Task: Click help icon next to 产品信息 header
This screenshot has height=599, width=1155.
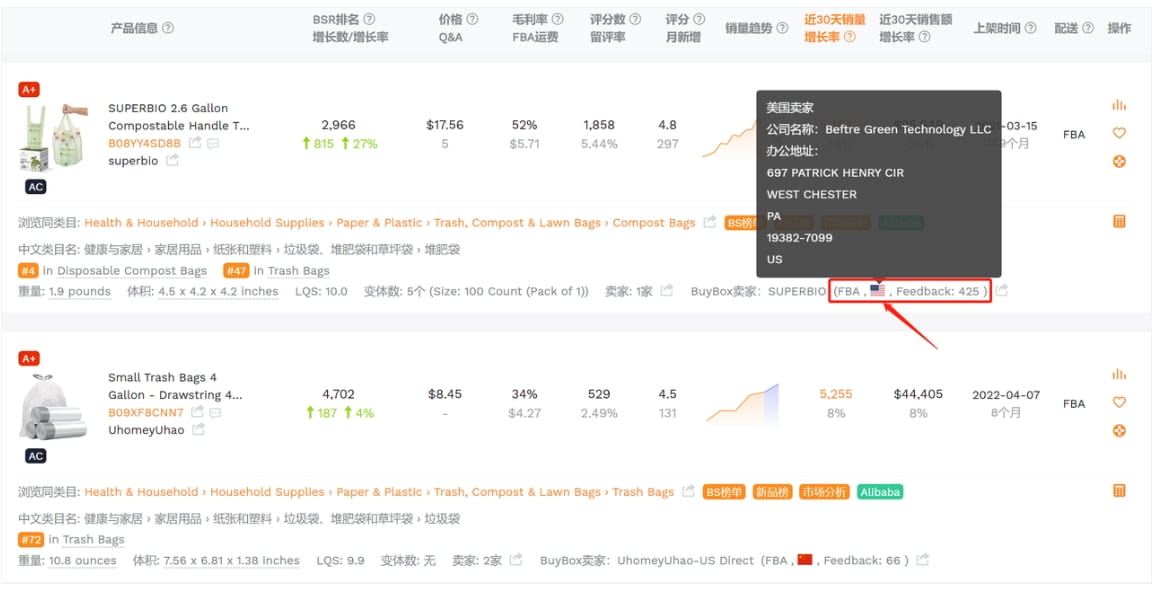Action: click(x=167, y=28)
